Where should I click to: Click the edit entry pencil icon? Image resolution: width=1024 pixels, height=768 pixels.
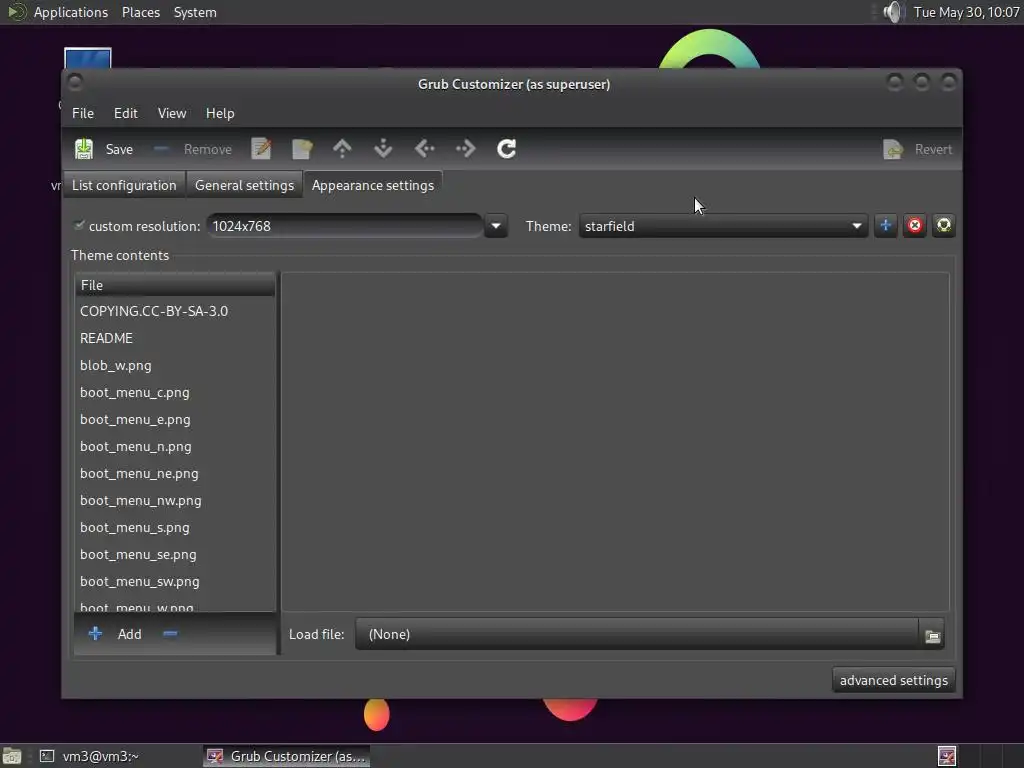coord(261,149)
